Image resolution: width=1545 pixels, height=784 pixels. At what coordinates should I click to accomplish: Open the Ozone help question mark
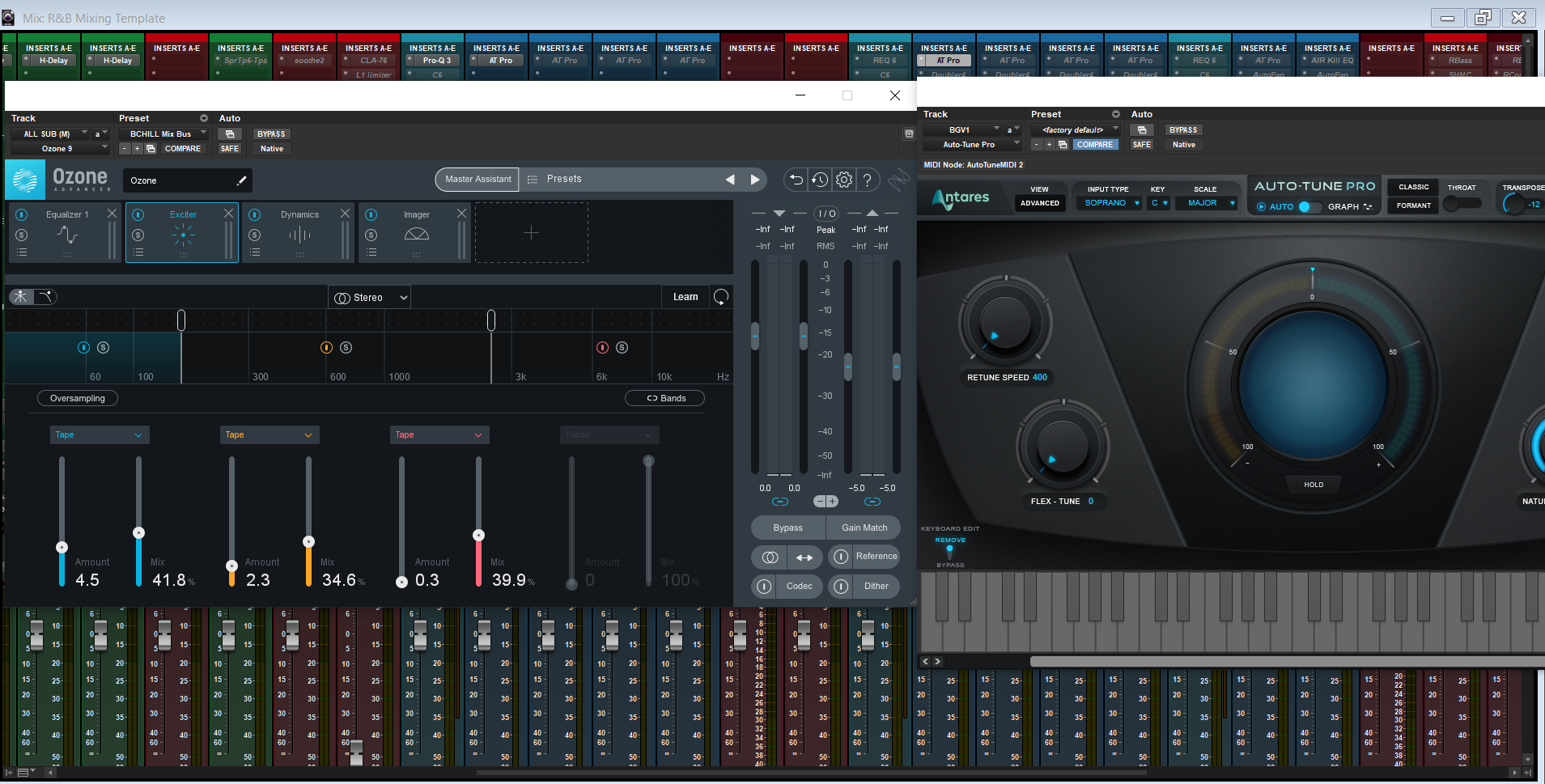(867, 180)
